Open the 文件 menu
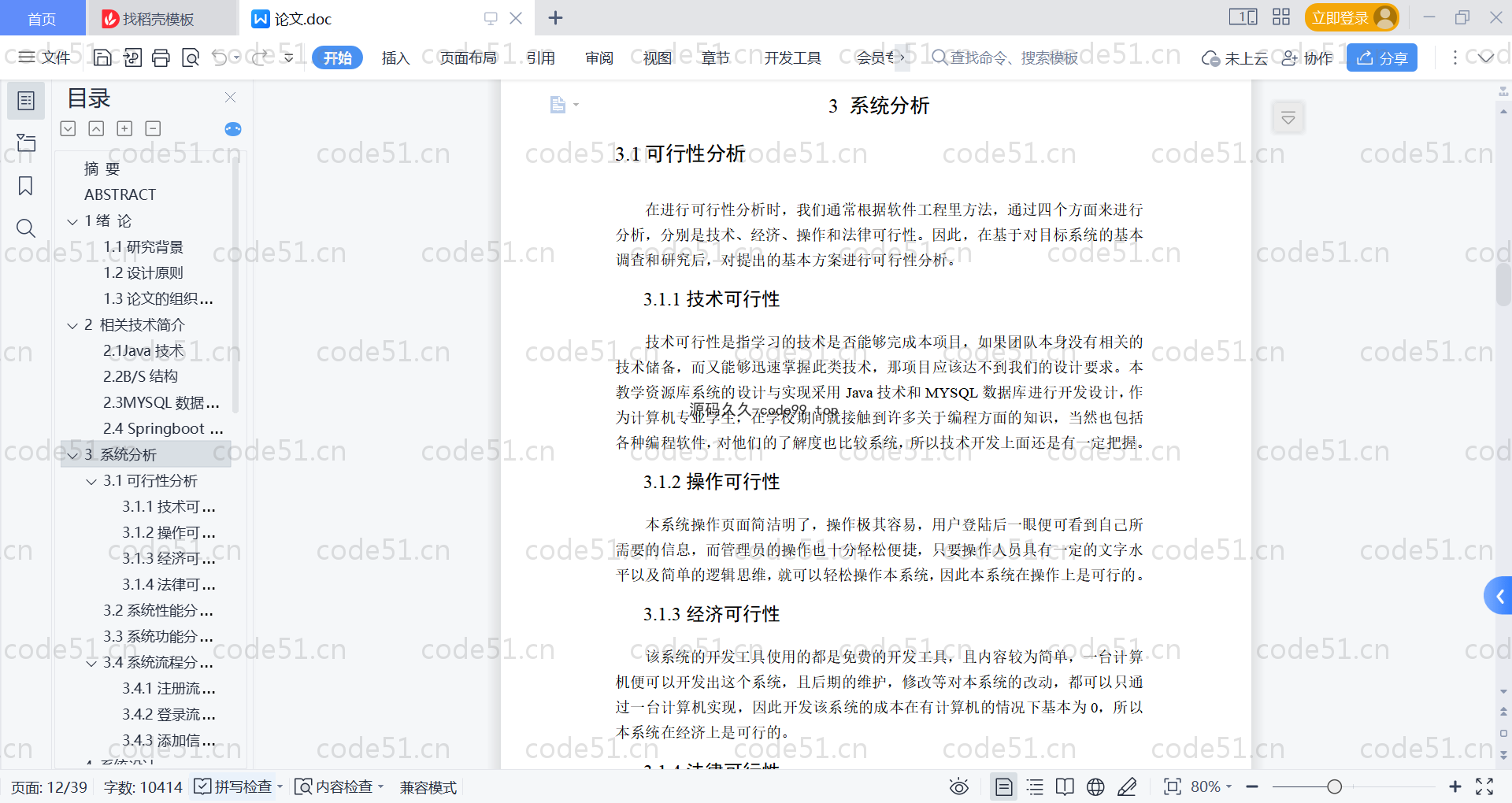The height and width of the screenshot is (803, 1512). click(x=44, y=57)
